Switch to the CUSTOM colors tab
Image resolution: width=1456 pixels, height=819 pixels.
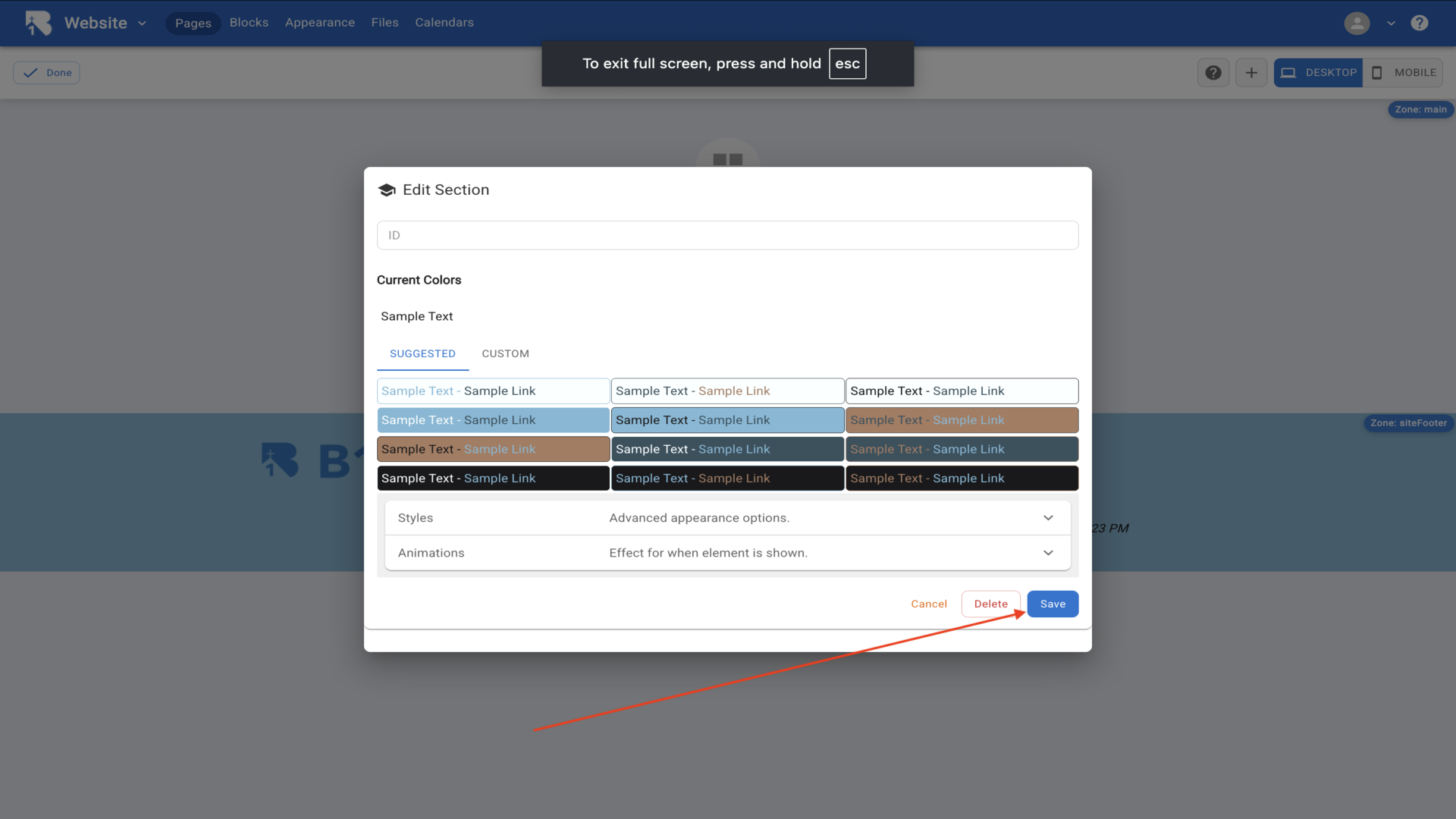[x=505, y=353]
